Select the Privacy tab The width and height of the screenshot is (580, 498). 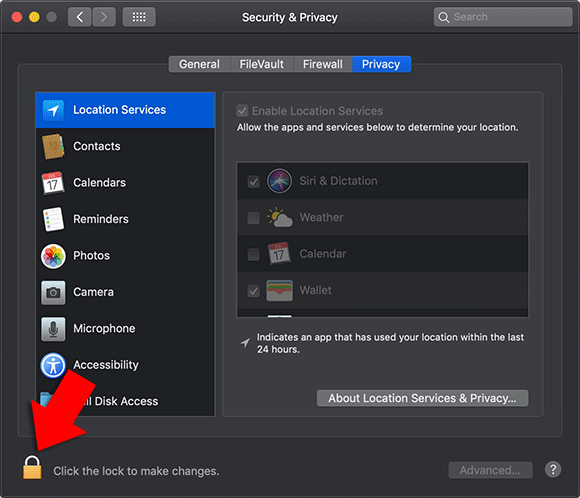click(x=381, y=64)
